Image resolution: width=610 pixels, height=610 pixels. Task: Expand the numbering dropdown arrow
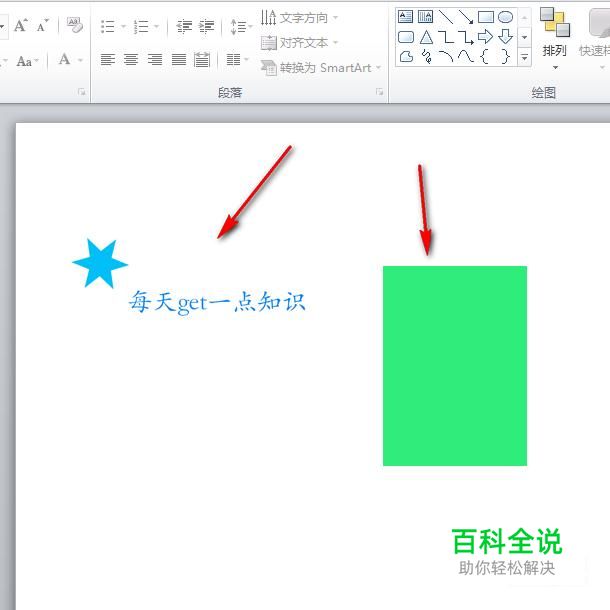156,26
